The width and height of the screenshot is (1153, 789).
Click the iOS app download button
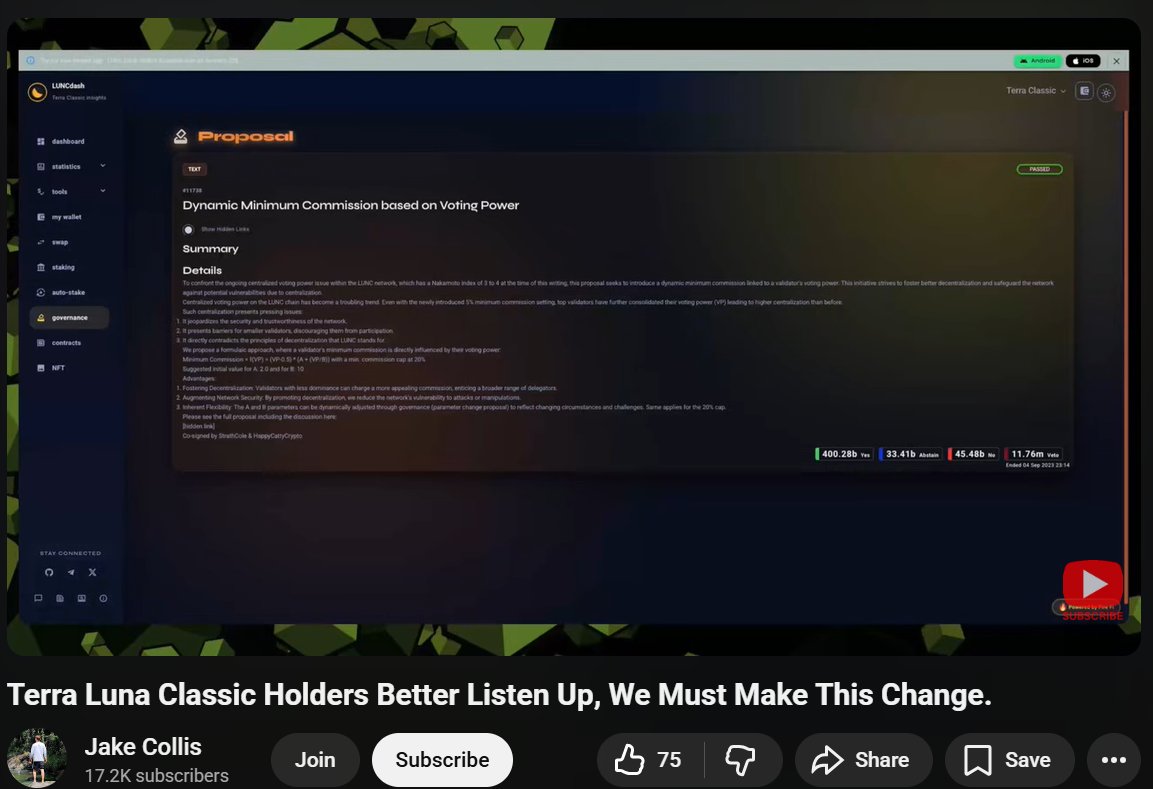coord(1083,61)
